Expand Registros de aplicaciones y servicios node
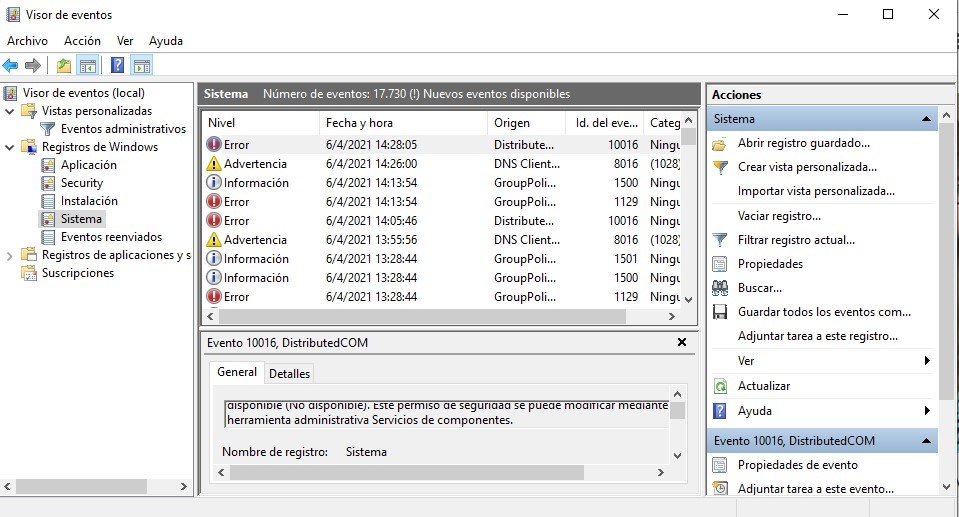The height and width of the screenshot is (517, 959). (10, 255)
